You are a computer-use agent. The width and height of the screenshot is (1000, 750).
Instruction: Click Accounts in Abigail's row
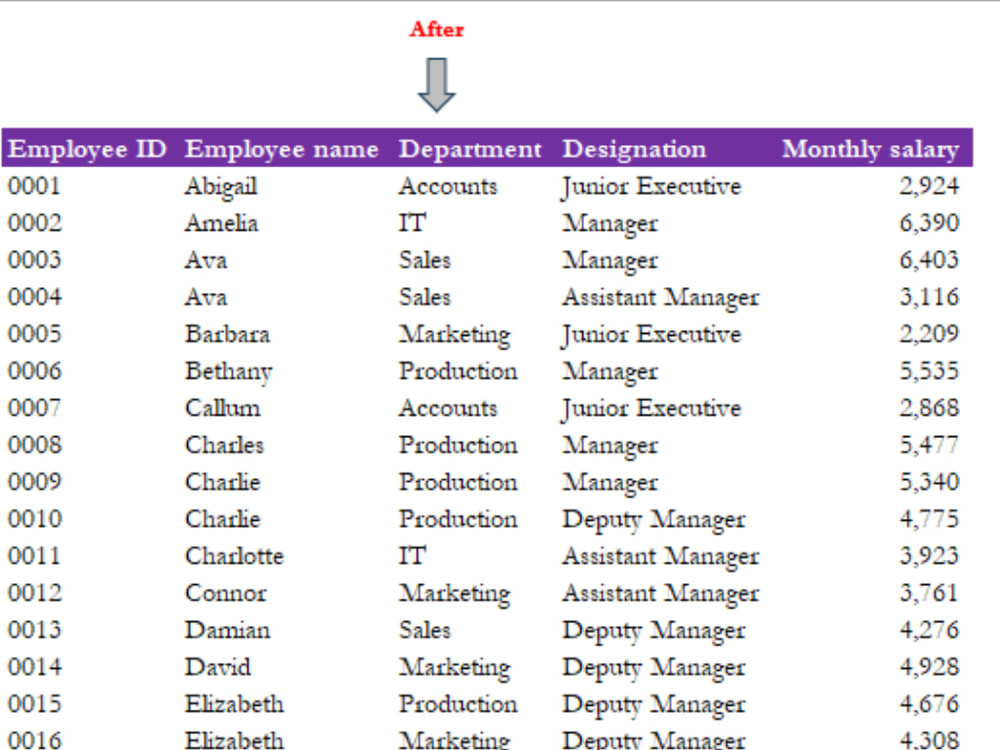pyautogui.click(x=448, y=186)
